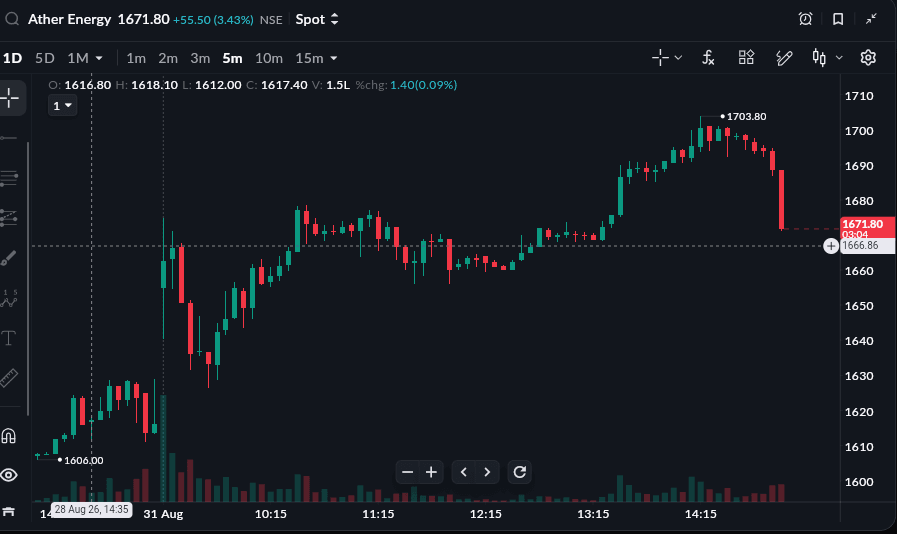Open the fx indicators menu
The image size is (897, 534).
pos(708,58)
